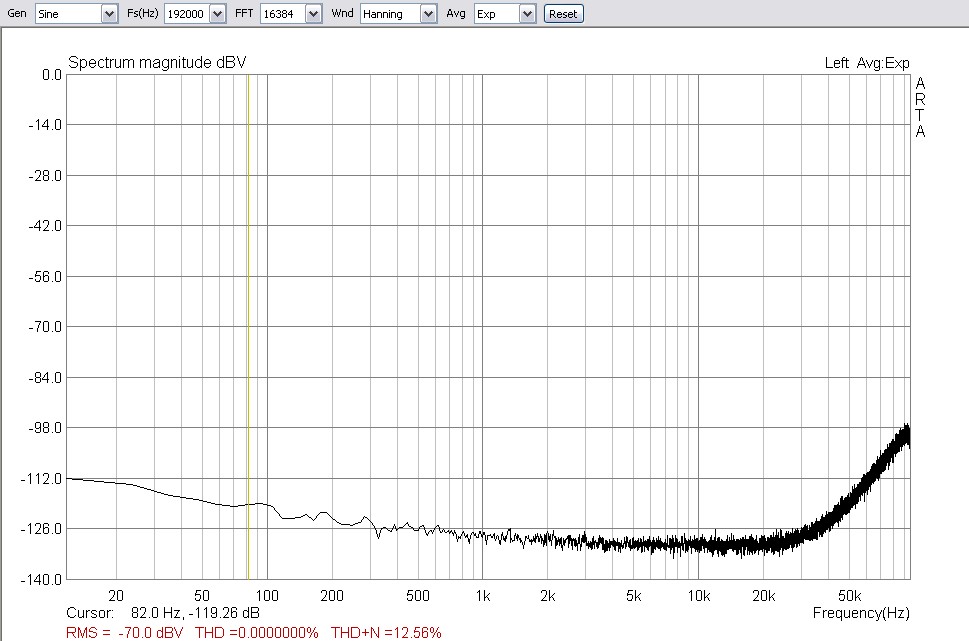Click the Spectrum magnitude dBV title
The height and width of the screenshot is (641, 969).
[x=157, y=62]
